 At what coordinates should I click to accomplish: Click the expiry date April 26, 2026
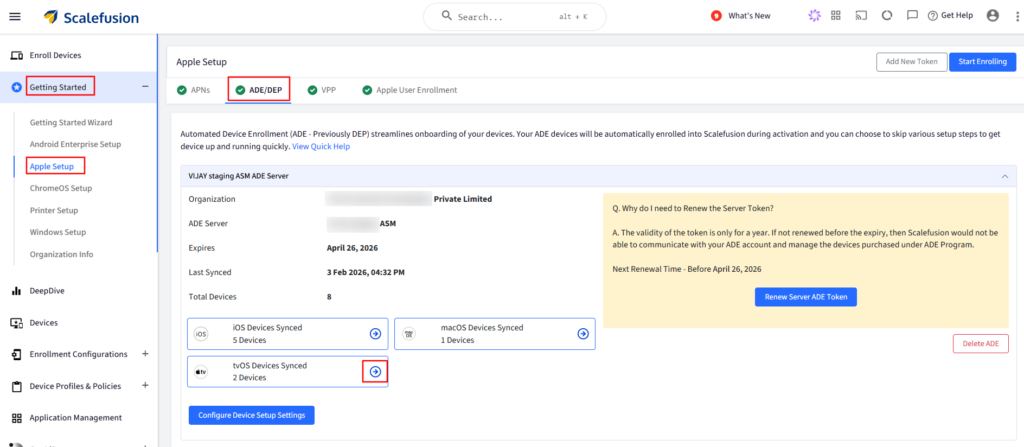[x=353, y=248]
